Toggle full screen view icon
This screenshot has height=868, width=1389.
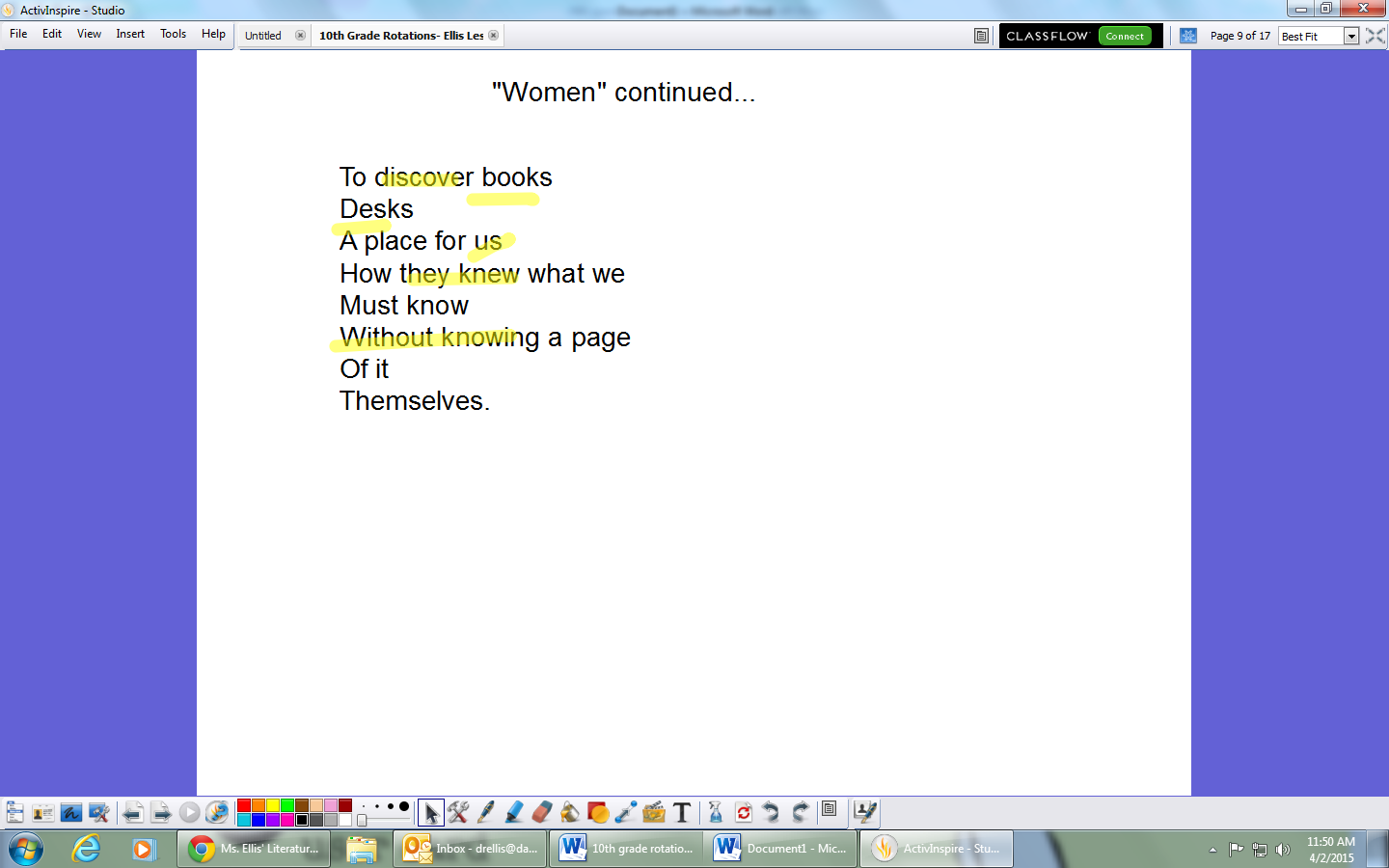coord(1375,36)
